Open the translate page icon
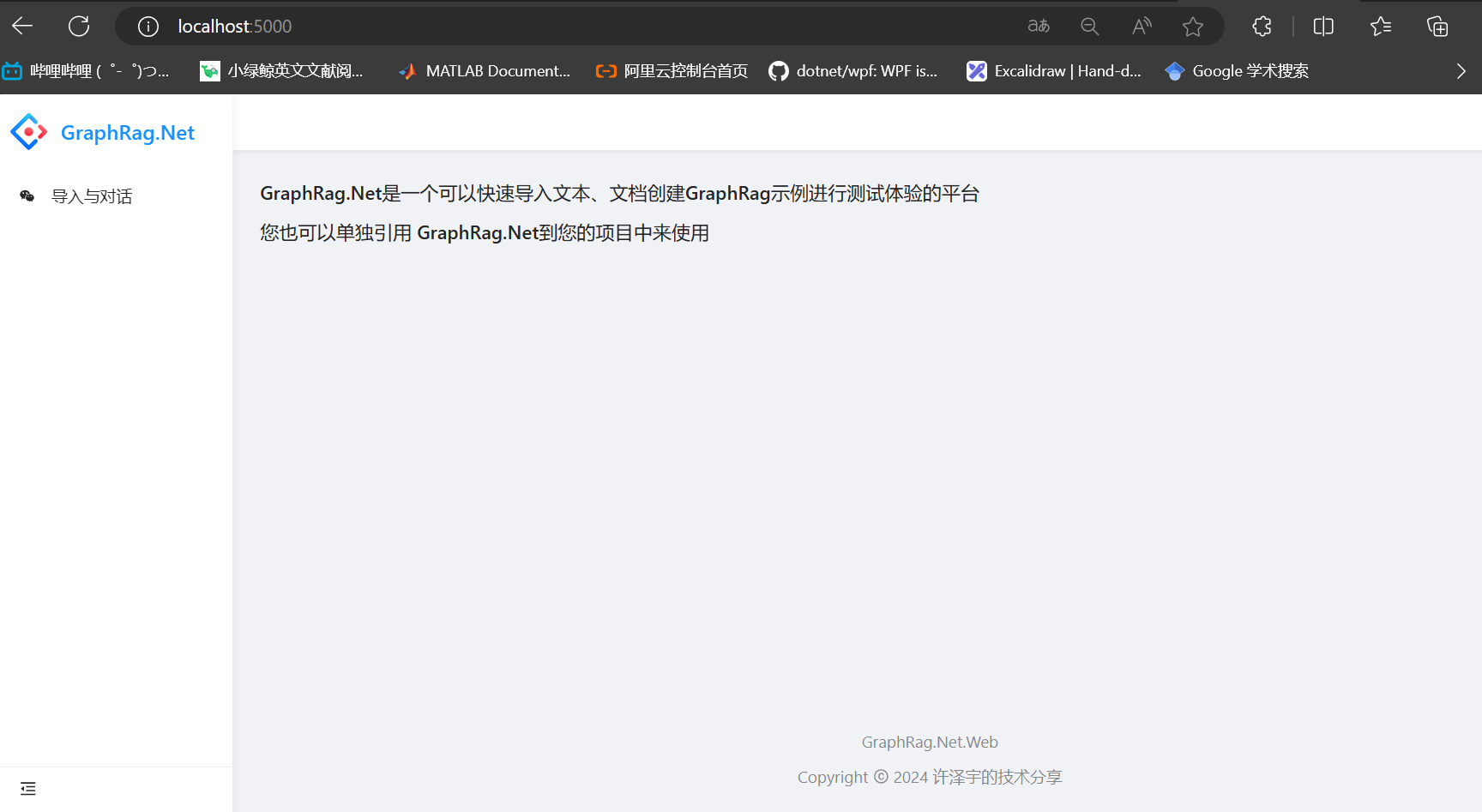This screenshot has height=812, width=1482. coord(1039,26)
